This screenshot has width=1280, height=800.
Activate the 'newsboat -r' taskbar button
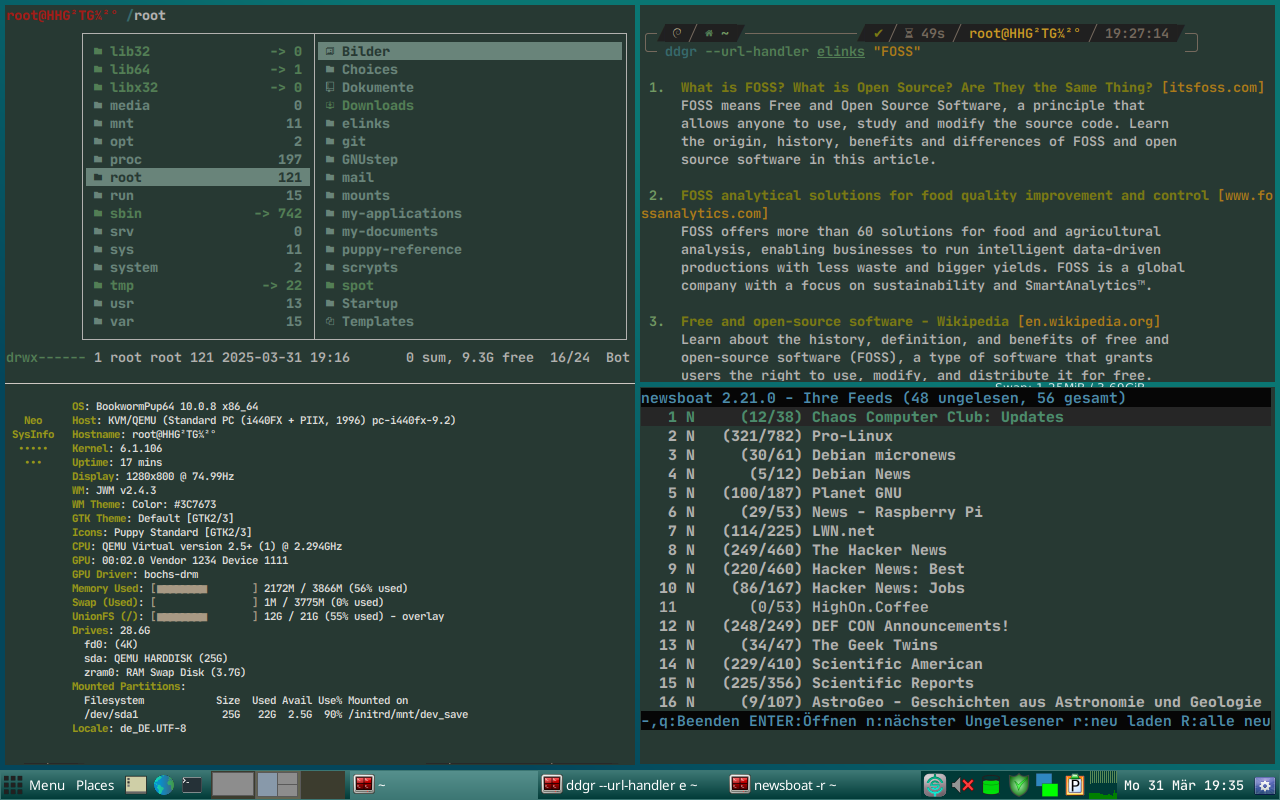[x=819, y=785]
